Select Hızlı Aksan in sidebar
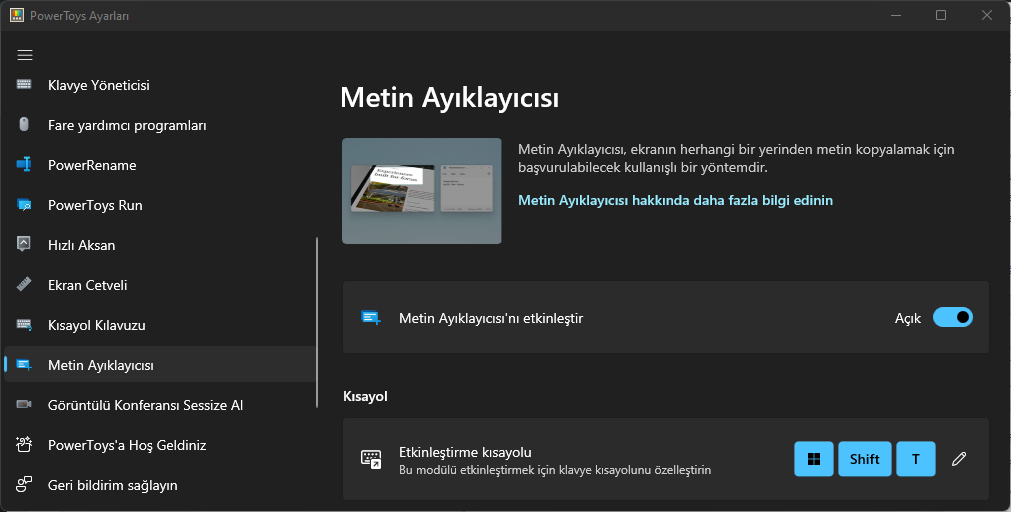Image resolution: width=1011 pixels, height=512 pixels. (x=160, y=245)
